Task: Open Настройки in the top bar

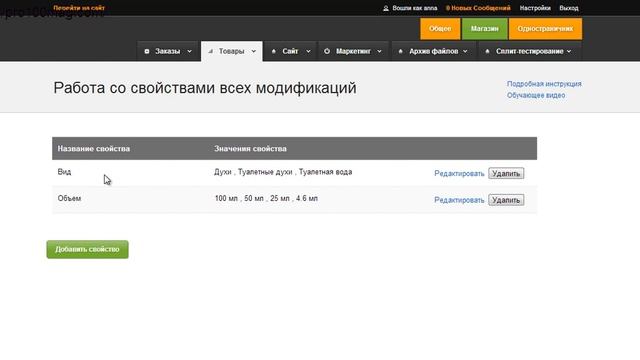Action: point(535,8)
